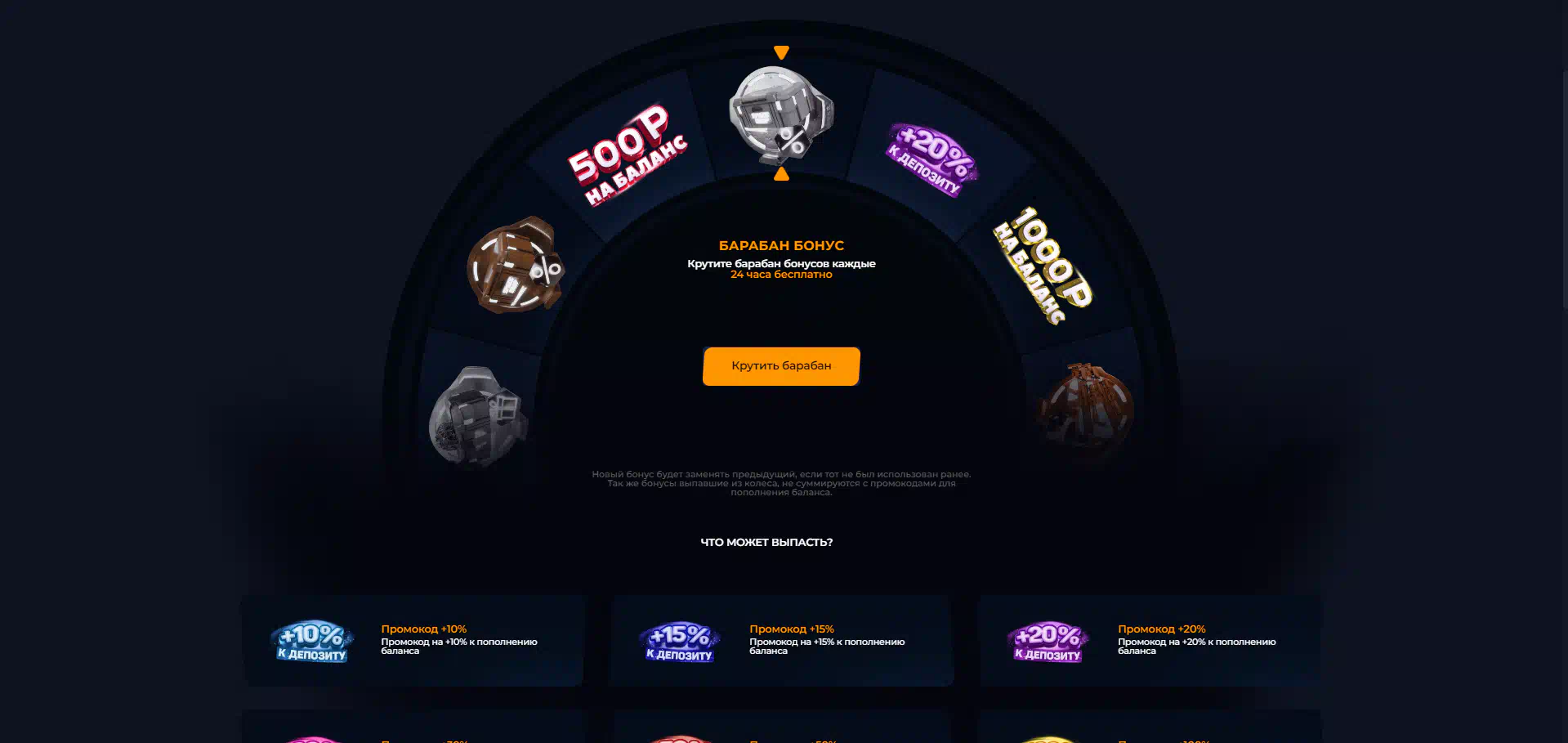Viewport: 1568px width, 743px height.
Task: Click the 24 часа бесплатно orange text
Action: pyautogui.click(x=781, y=275)
